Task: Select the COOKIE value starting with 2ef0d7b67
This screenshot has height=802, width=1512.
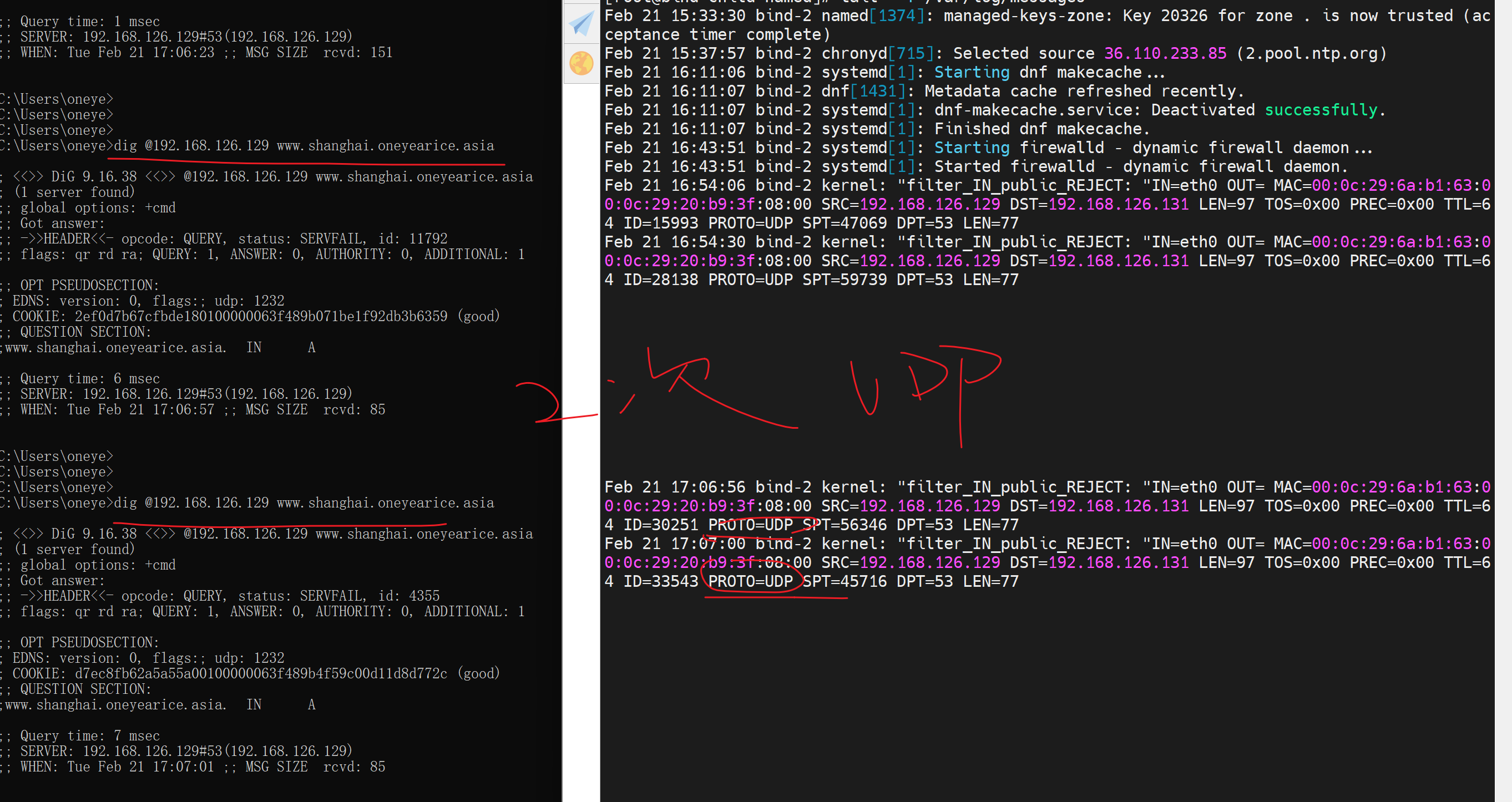Action: (x=261, y=316)
